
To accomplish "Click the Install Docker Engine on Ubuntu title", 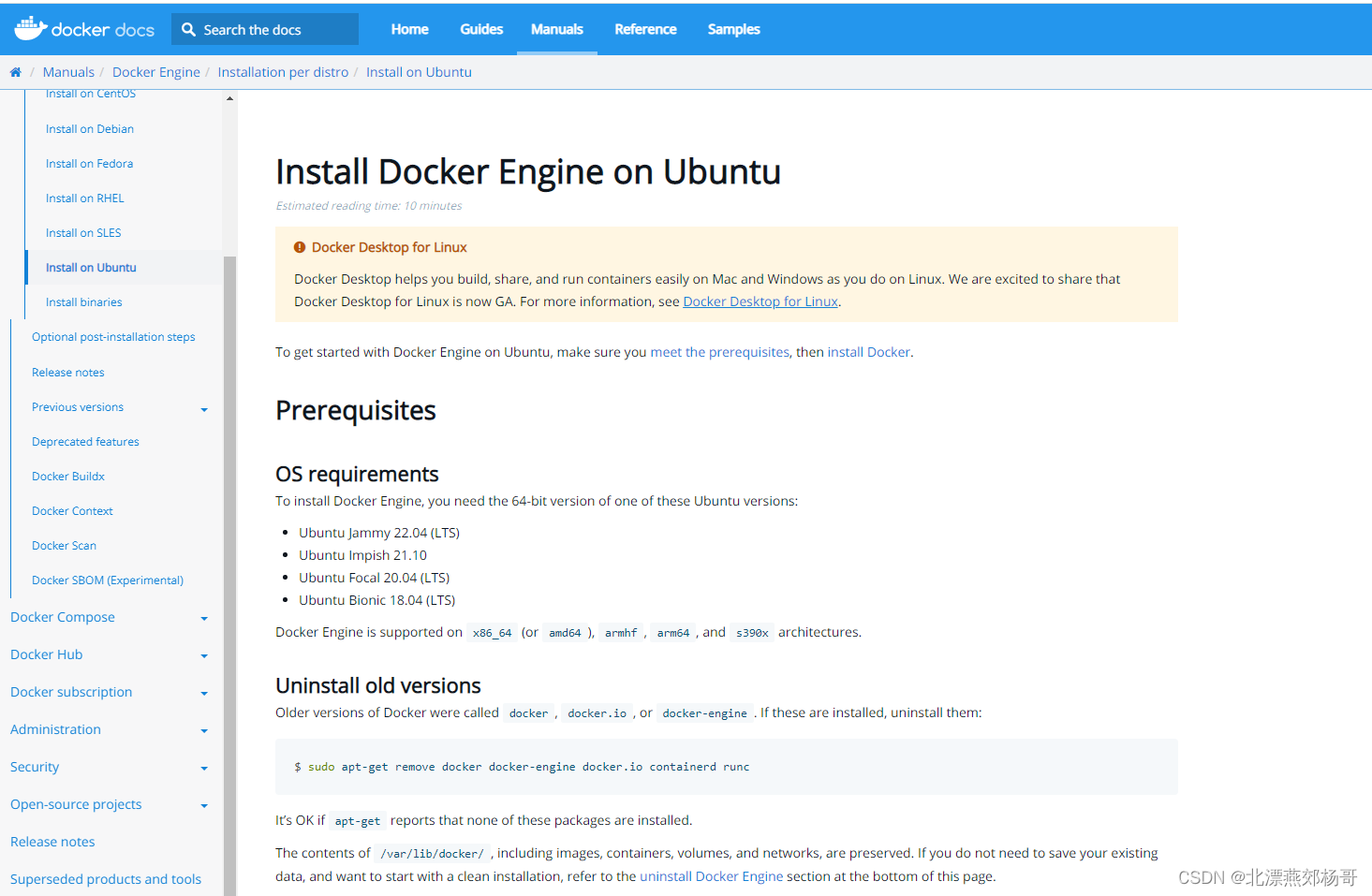I will click(528, 172).
